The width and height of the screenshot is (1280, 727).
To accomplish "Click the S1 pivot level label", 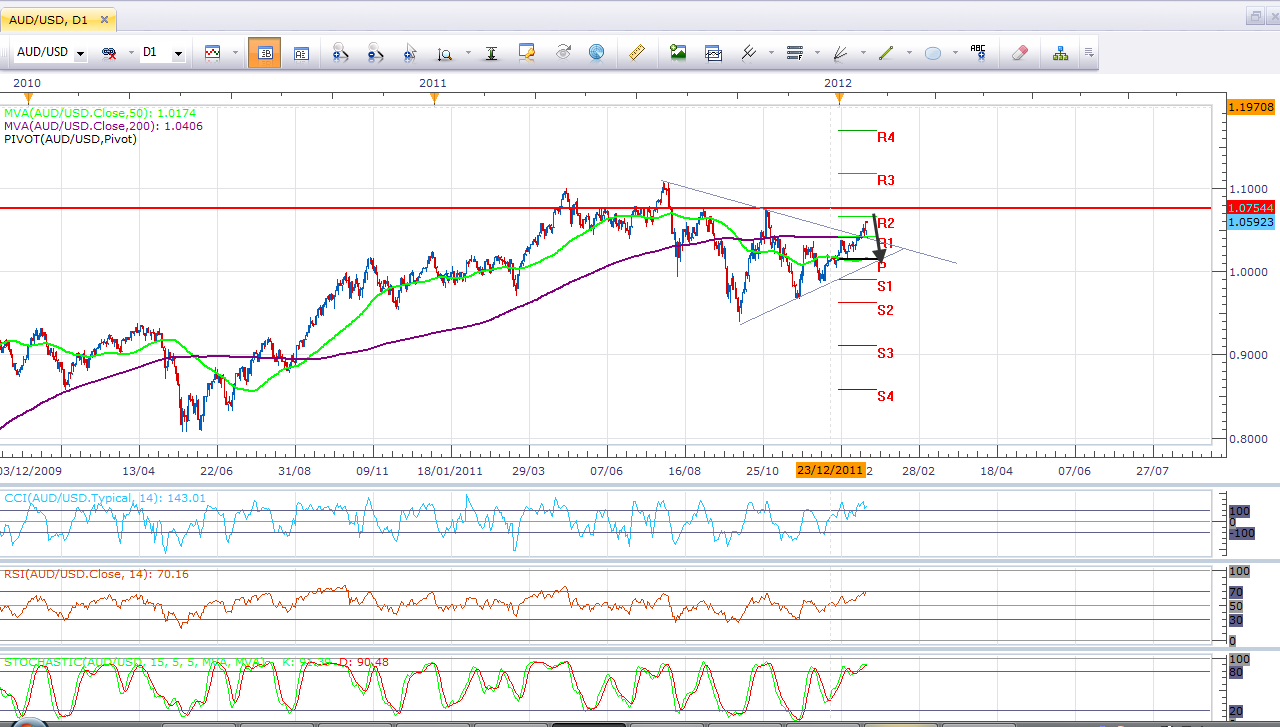I will [x=885, y=286].
